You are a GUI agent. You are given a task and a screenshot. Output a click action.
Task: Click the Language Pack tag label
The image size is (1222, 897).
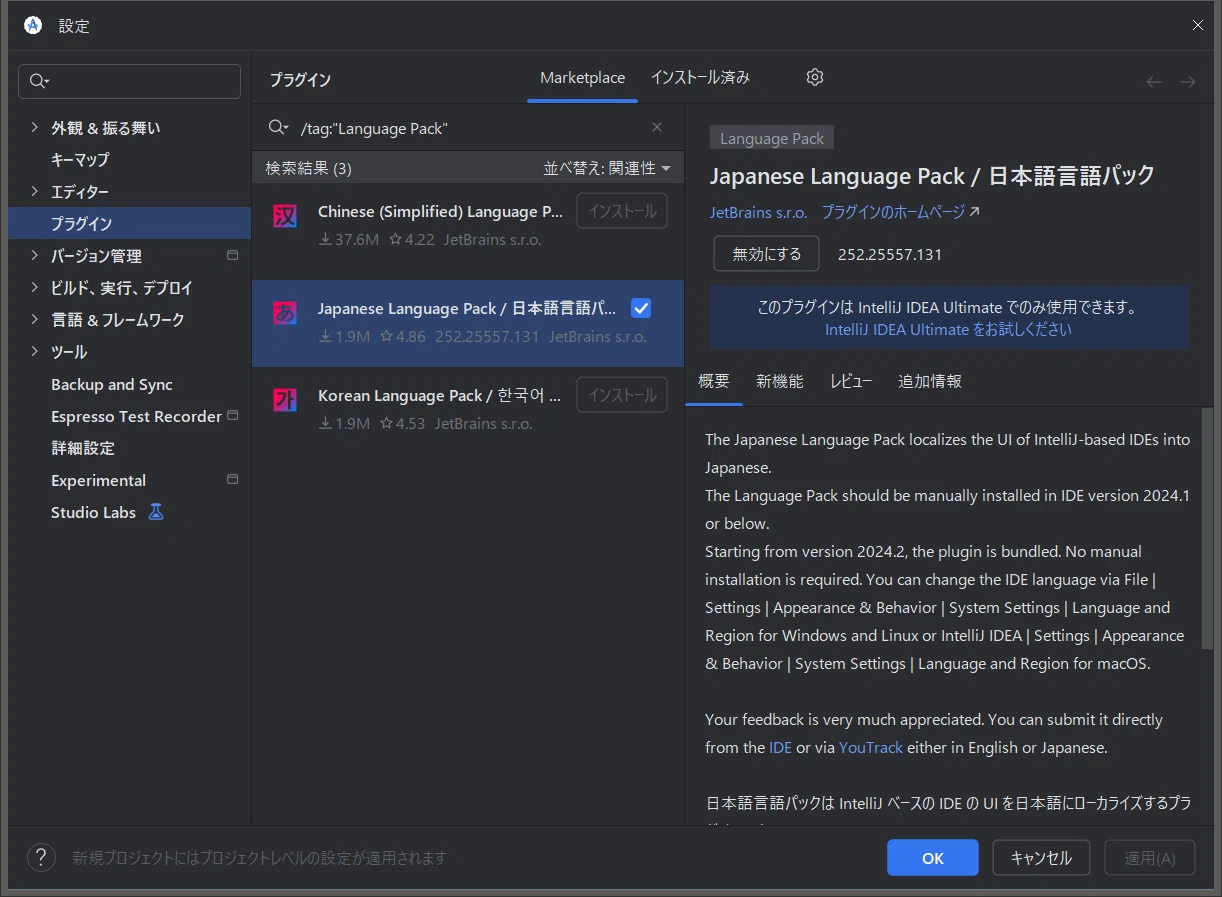click(772, 139)
